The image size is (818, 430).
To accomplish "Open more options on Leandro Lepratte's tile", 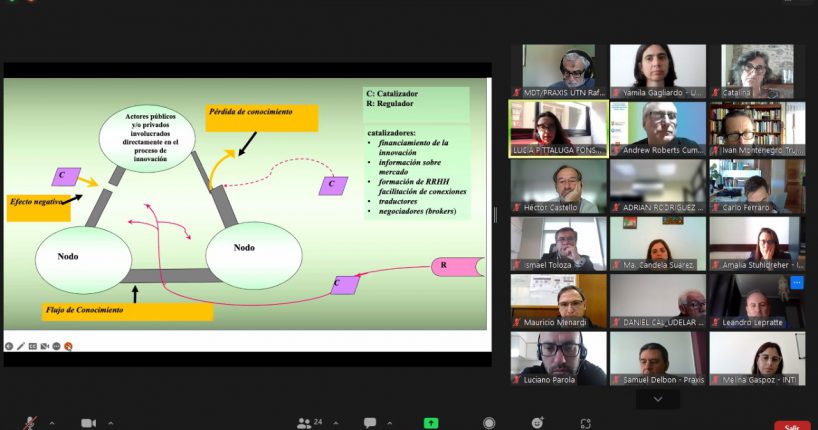I will tap(797, 283).
